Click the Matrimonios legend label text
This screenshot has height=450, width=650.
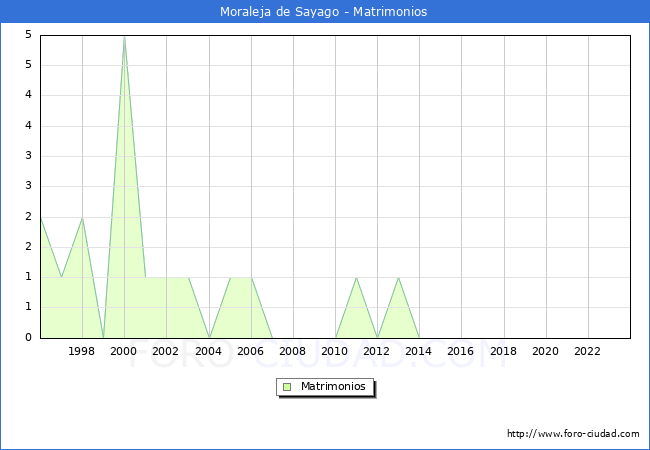tap(333, 387)
